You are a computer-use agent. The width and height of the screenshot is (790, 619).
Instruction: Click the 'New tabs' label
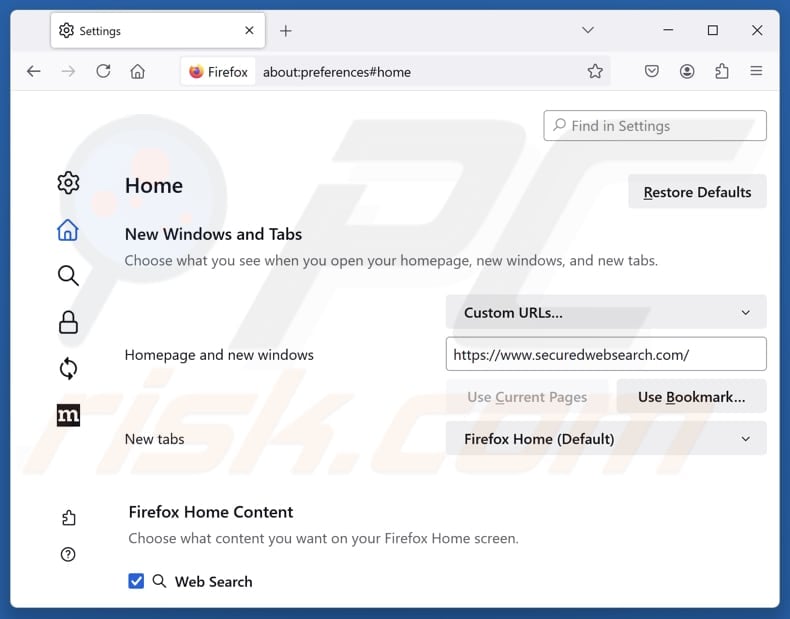coord(154,439)
